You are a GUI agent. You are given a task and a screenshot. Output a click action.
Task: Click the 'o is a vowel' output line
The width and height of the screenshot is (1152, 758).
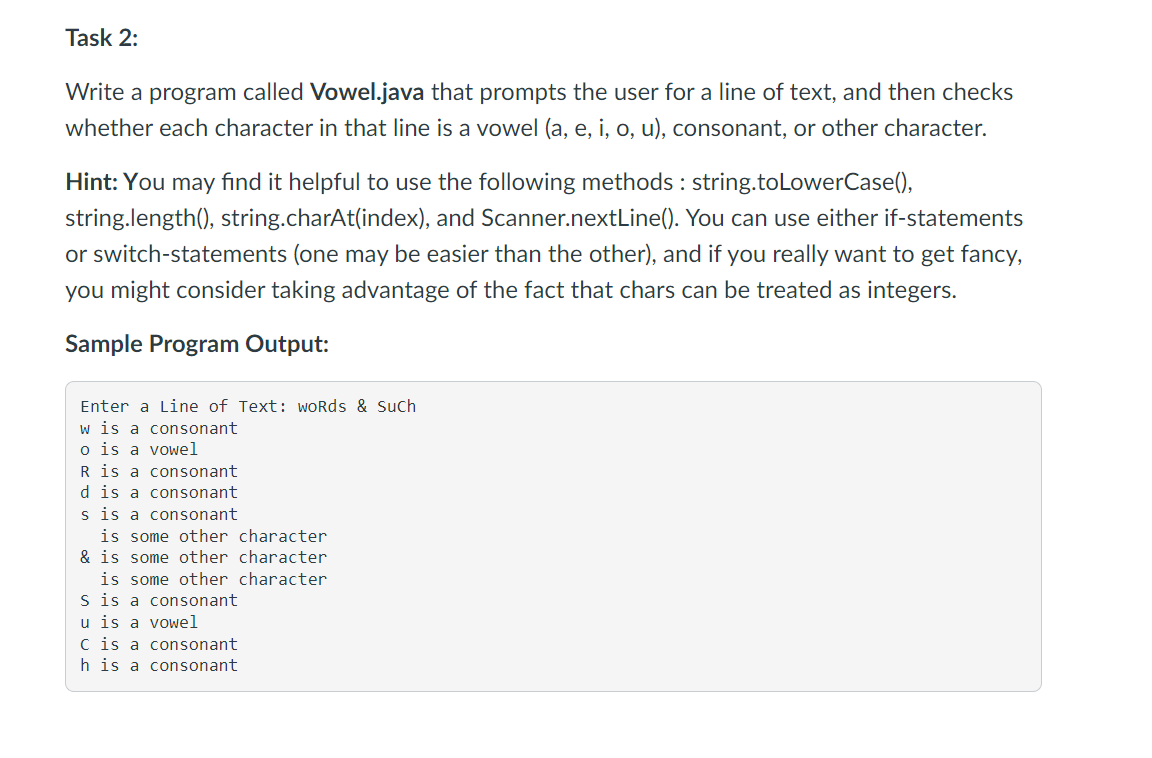[139, 450]
